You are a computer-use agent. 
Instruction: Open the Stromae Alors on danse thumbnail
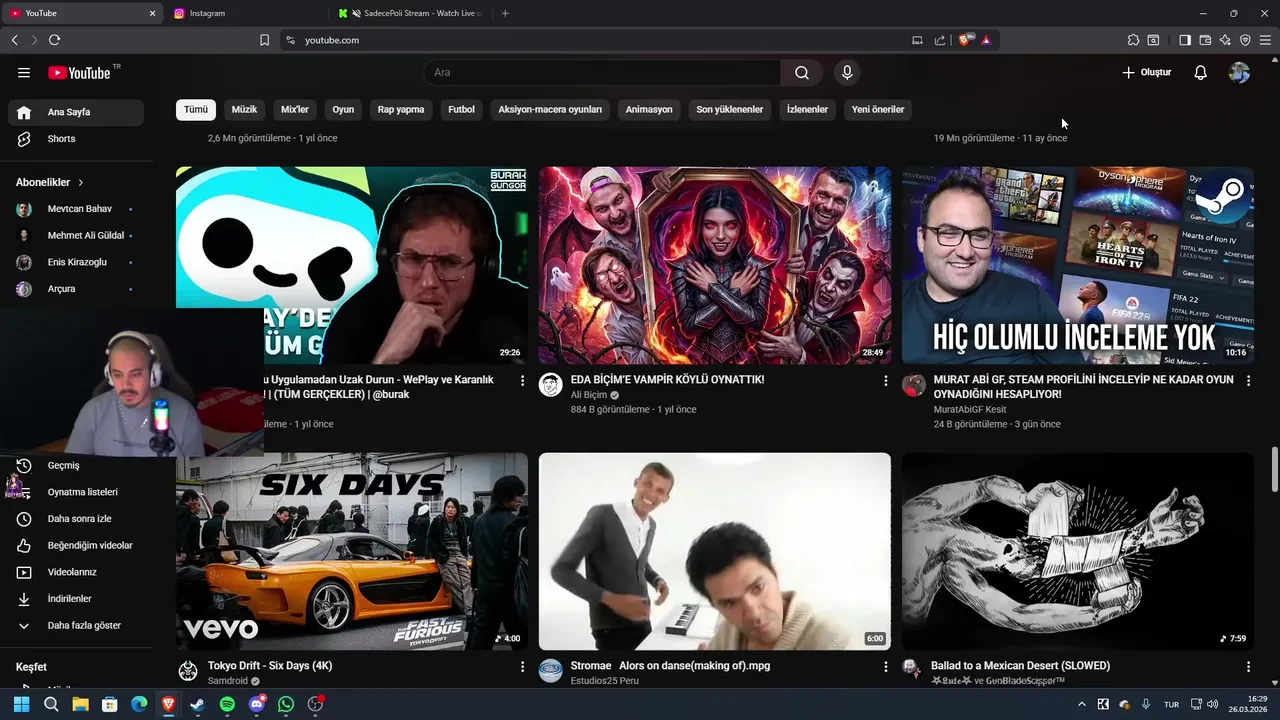(x=715, y=551)
